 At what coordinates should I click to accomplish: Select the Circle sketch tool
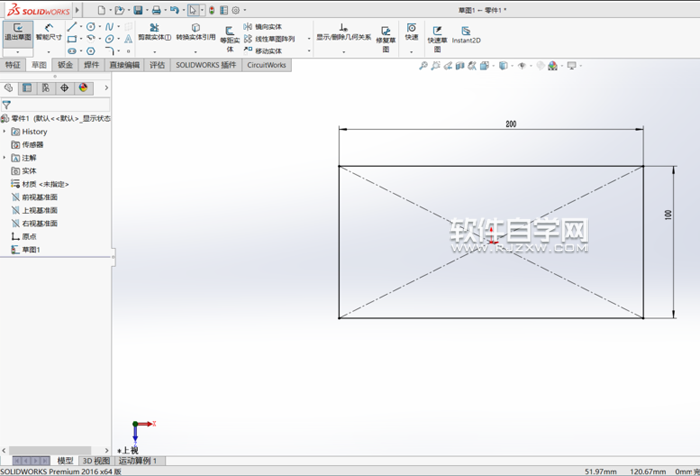(x=91, y=27)
